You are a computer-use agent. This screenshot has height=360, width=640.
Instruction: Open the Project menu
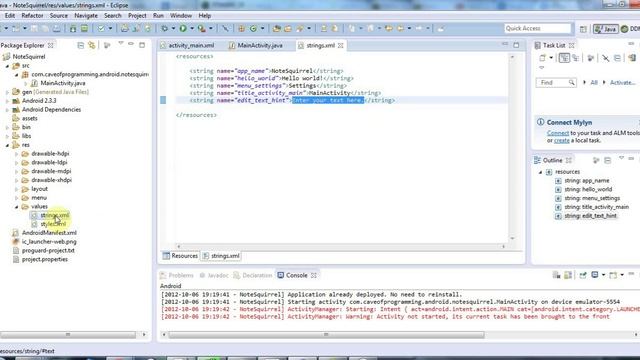click(137, 16)
